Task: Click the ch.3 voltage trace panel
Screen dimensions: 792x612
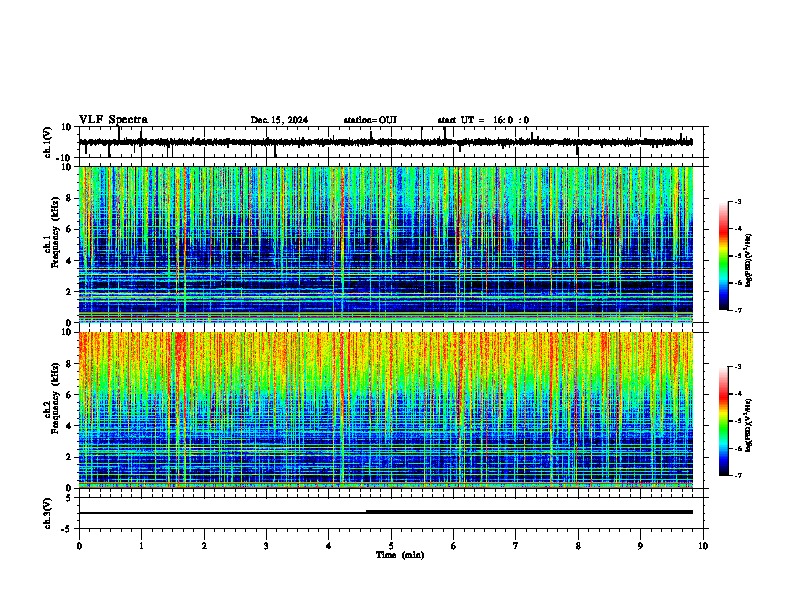Action: coord(391,513)
